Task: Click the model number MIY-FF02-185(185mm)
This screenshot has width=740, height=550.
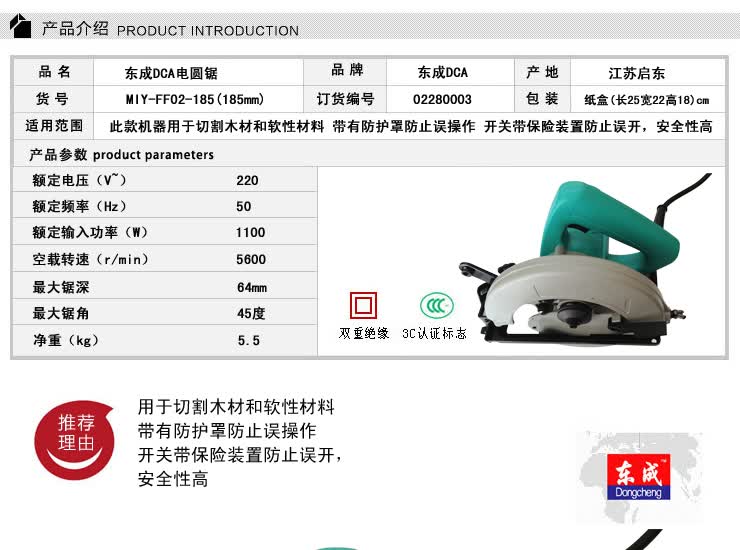Action: click(x=194, y=100)
